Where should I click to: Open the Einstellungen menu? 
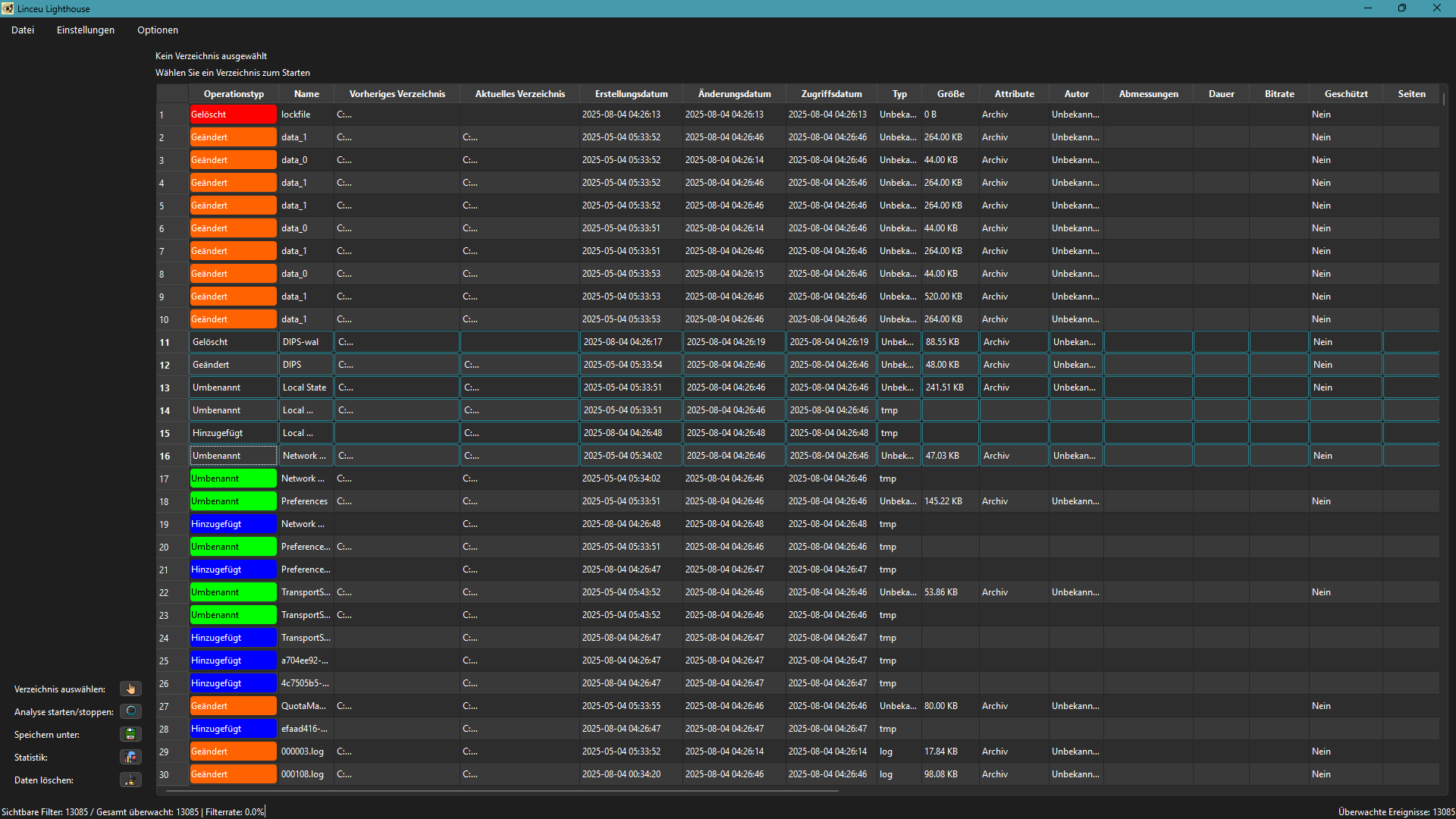[x=86, y=30]
